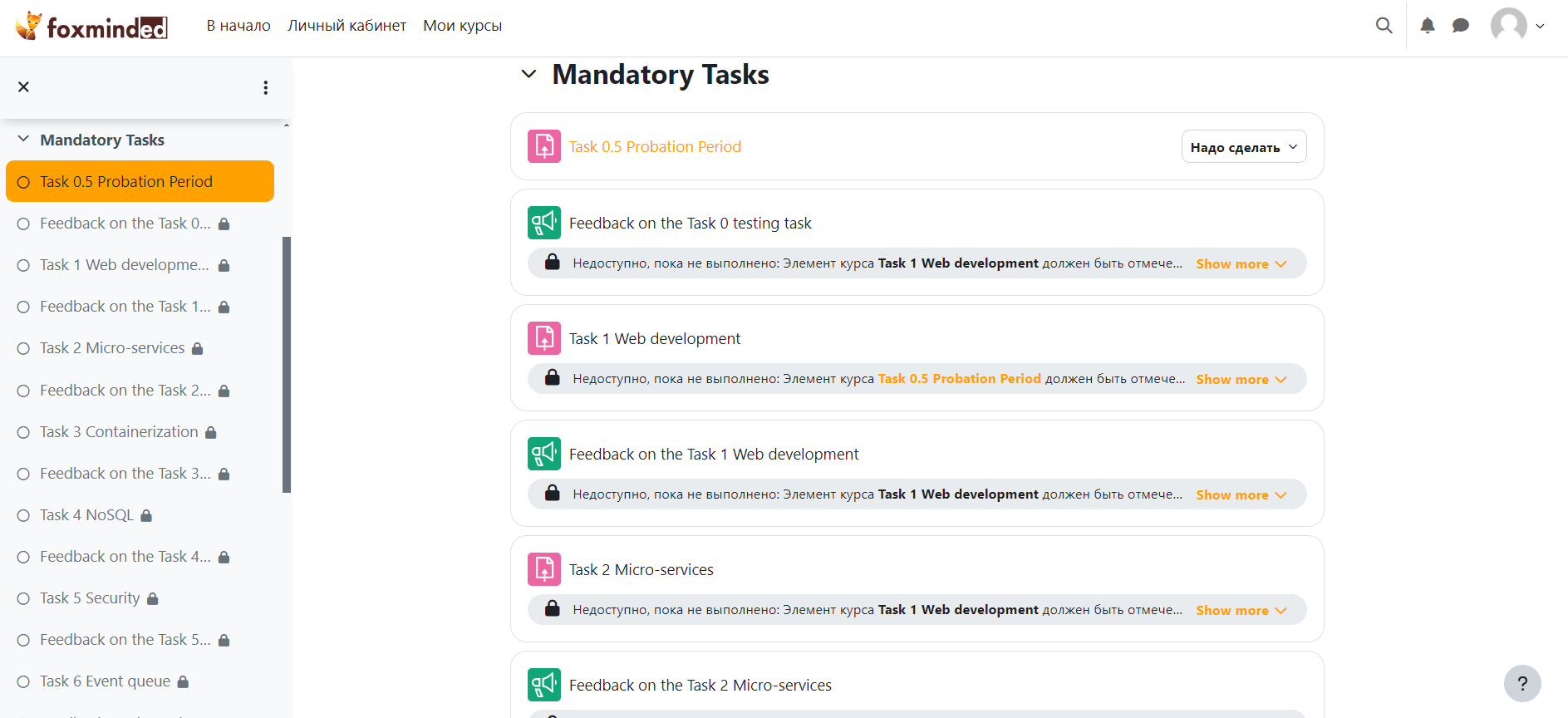
Task: Collapse the Mandatory Tasks main section heading
Action: click(x=528, y=74)
